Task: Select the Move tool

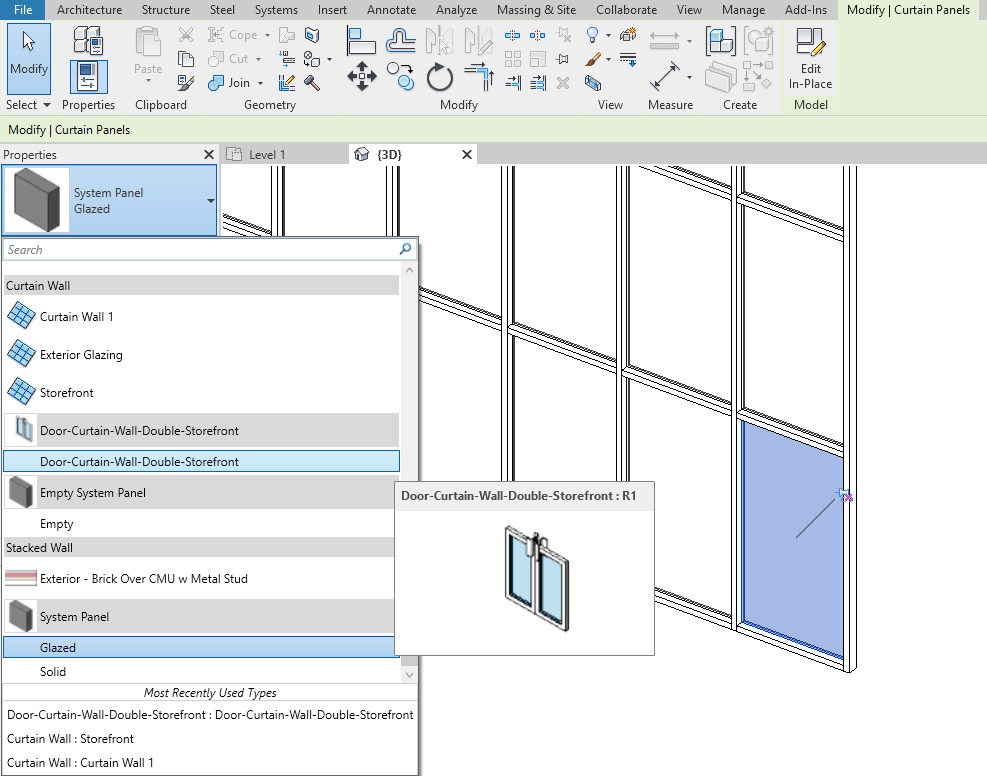Action: point(362,75)
